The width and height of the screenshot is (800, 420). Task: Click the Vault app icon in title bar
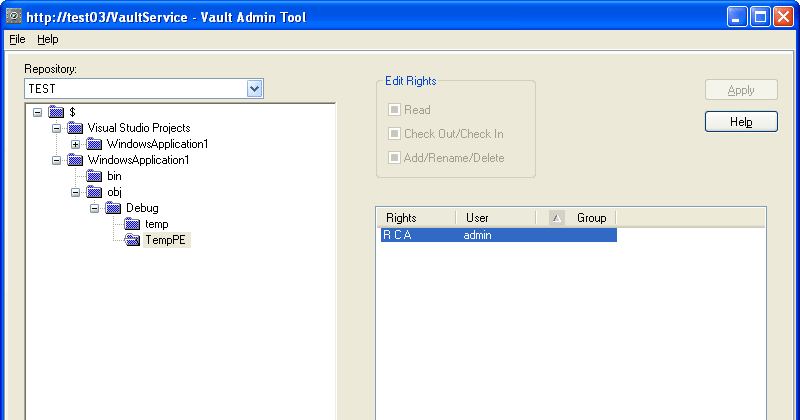point(15,17)
